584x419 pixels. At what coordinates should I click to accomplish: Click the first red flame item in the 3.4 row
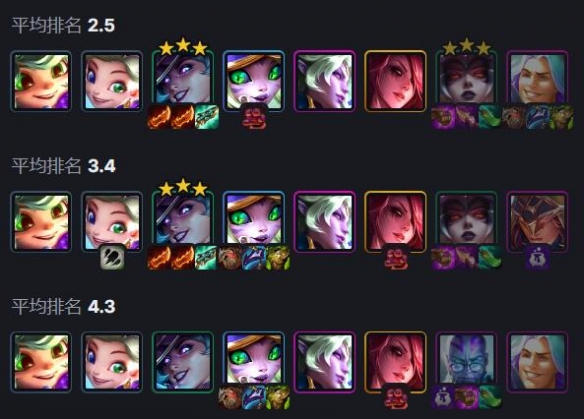[159, 257]
